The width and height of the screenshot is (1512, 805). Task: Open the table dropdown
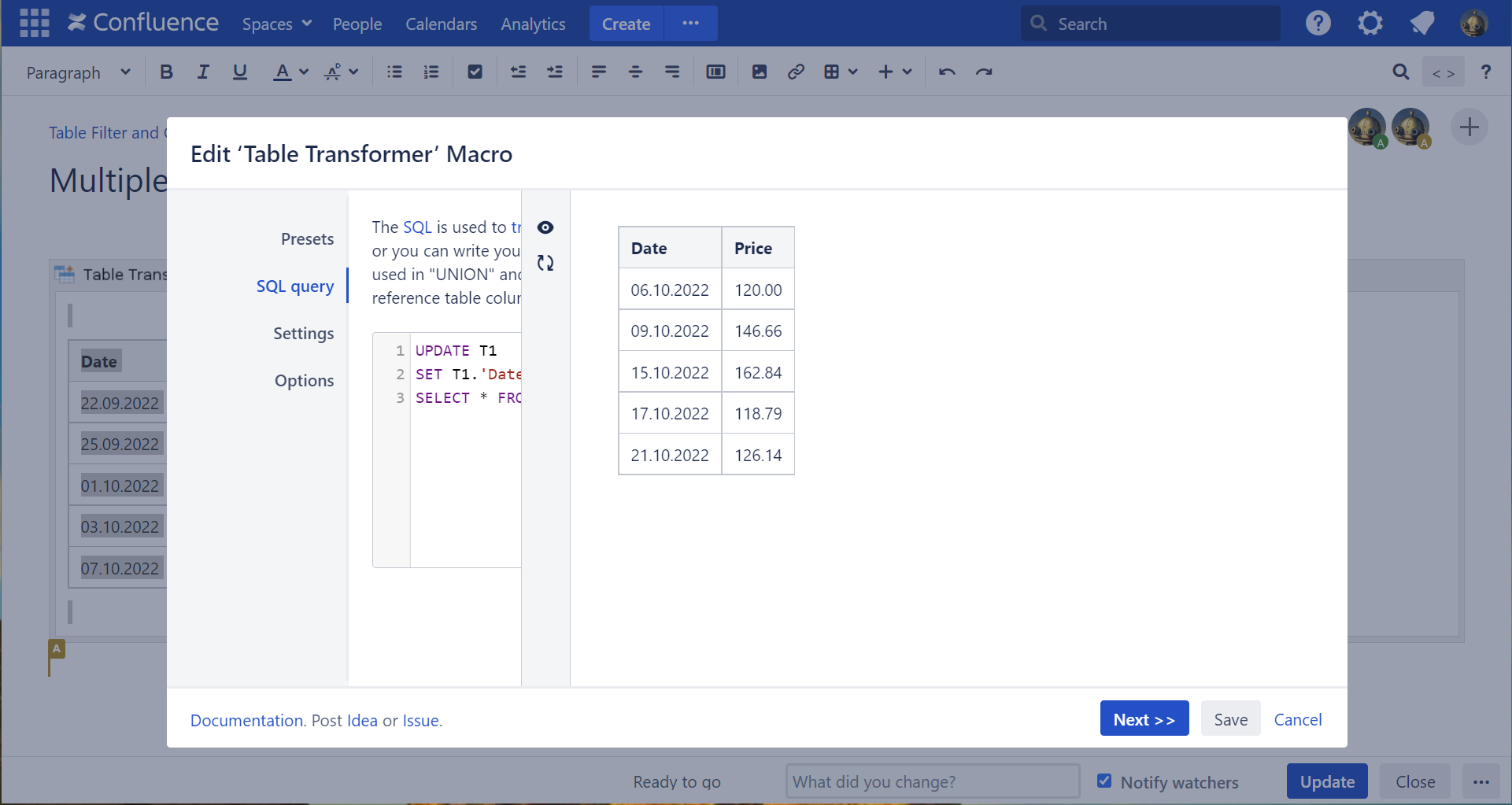(x=840, y=72)
